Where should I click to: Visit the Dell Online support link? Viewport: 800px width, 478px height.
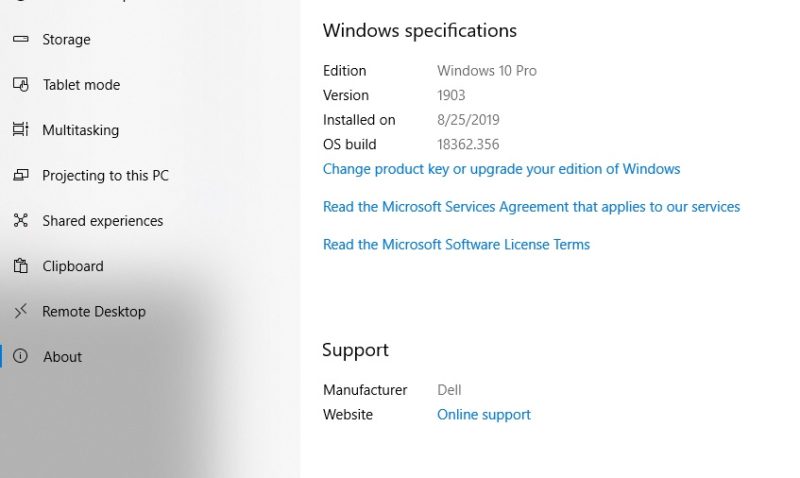484,415
